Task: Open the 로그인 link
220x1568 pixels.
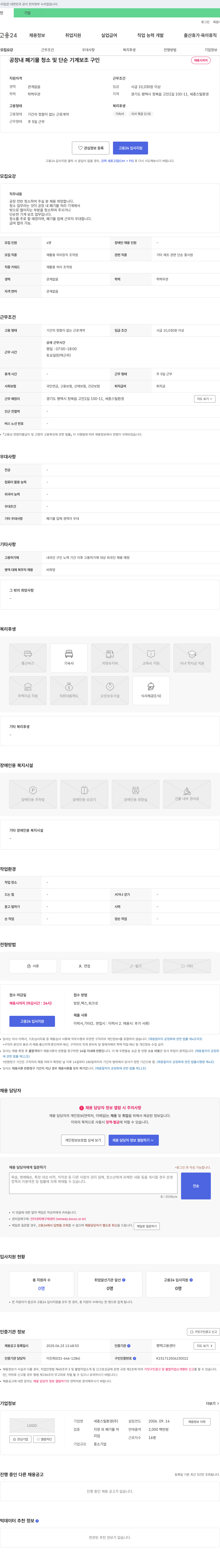Action: (205, 22)
